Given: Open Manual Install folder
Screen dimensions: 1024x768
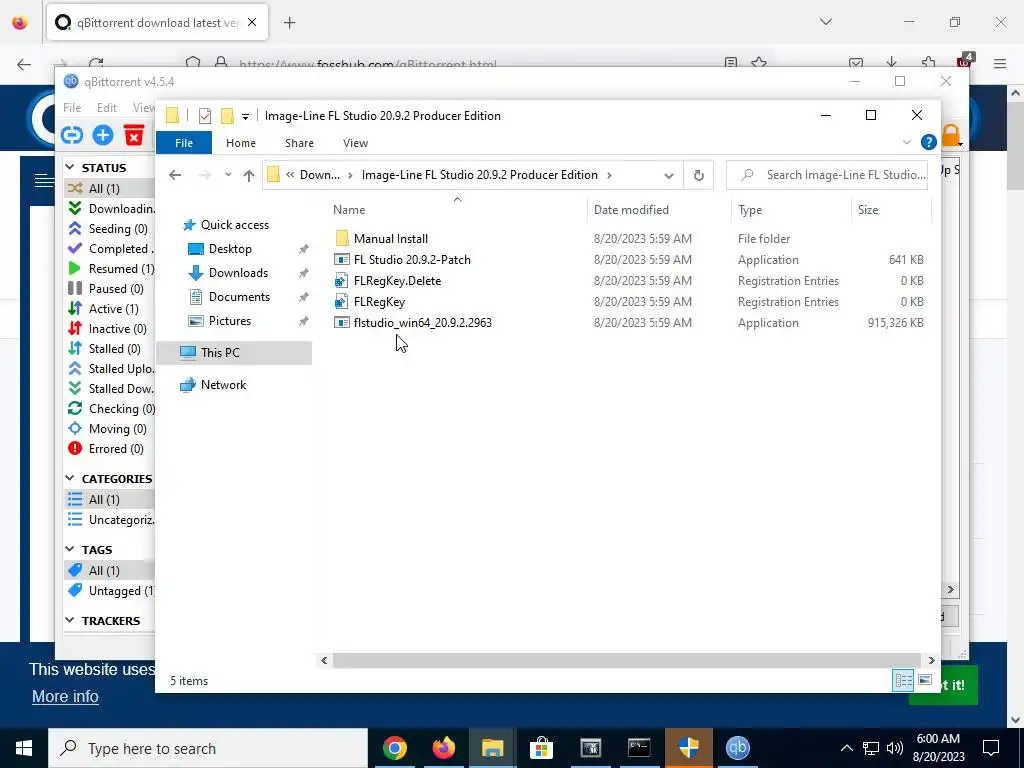Looking at the screenshot, I should point(391,238).
